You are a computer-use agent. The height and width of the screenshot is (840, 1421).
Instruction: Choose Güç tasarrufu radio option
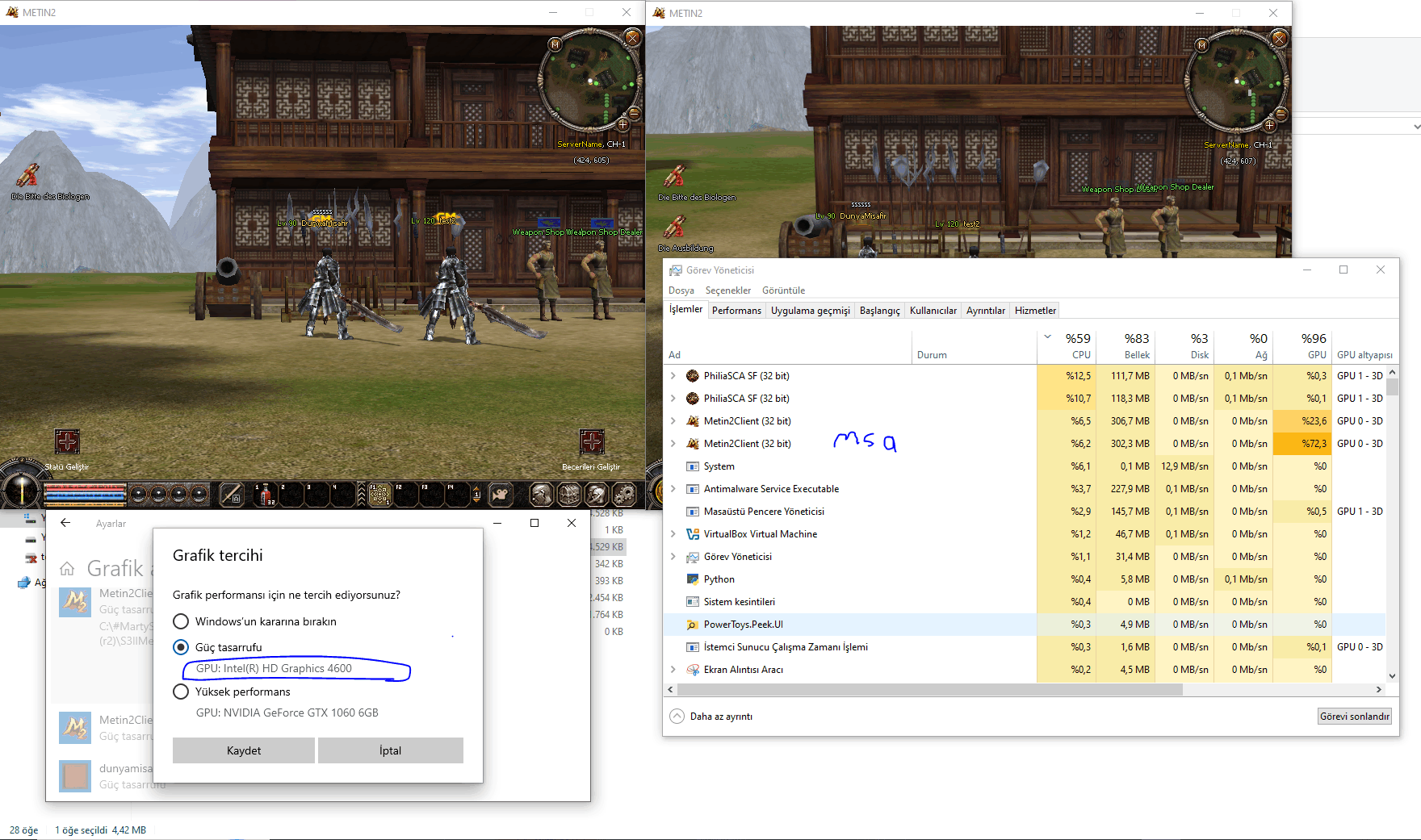click(x=181, y=647)
